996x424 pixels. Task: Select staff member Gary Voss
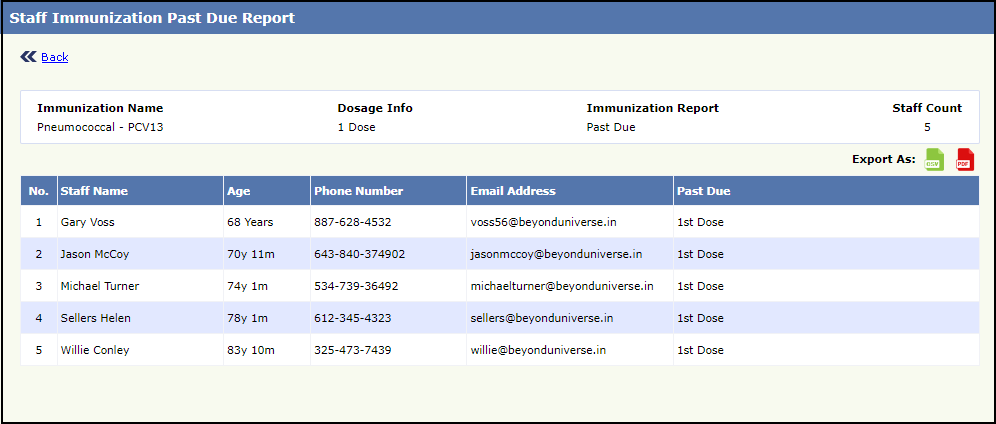coord(88,222)
